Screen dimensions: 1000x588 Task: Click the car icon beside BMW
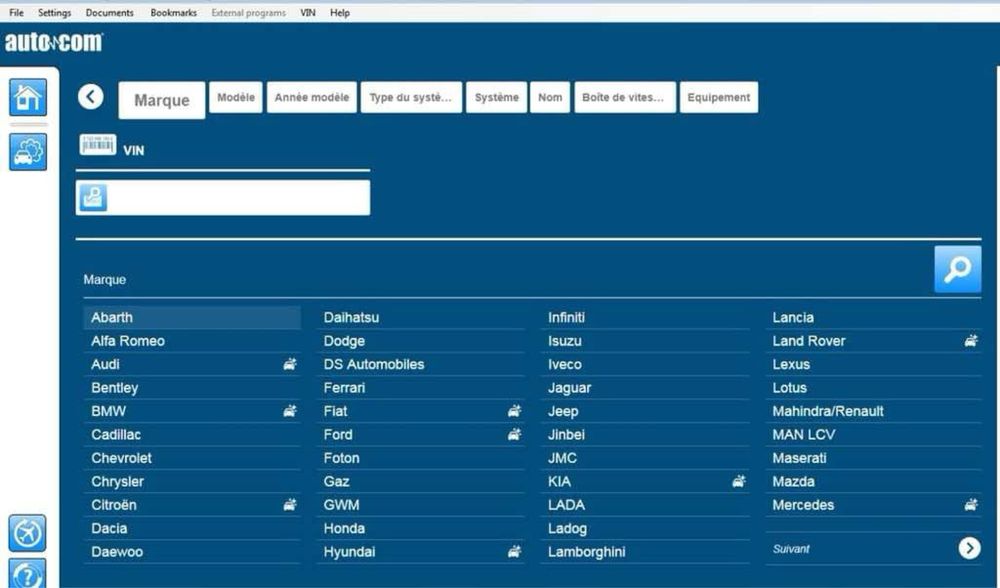290,411
